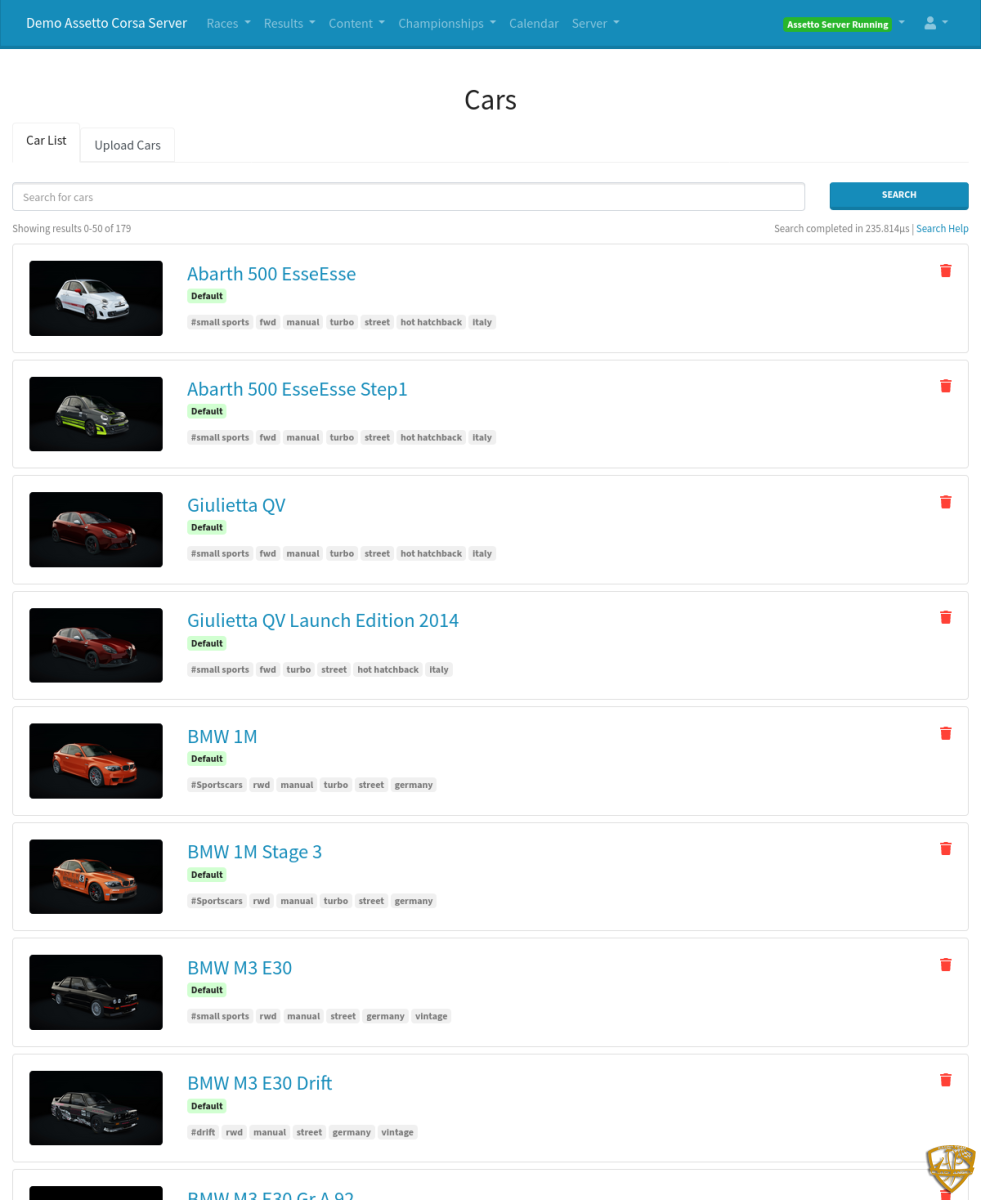This screenshot has height=1200, width=981.
Task: Open the Content dropdown in navbar
Action: [x=356, y=23]
